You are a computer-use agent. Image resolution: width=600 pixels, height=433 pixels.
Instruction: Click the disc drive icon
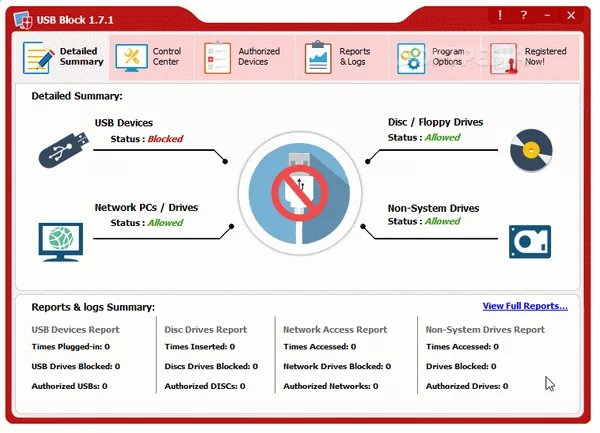pyautogui.click(x=531, y=150)
